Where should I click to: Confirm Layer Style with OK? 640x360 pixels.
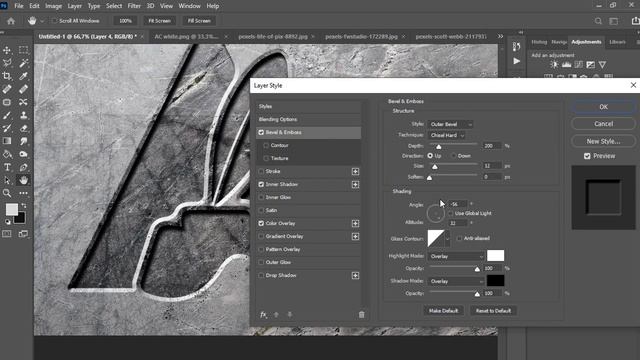click(603, 107)
